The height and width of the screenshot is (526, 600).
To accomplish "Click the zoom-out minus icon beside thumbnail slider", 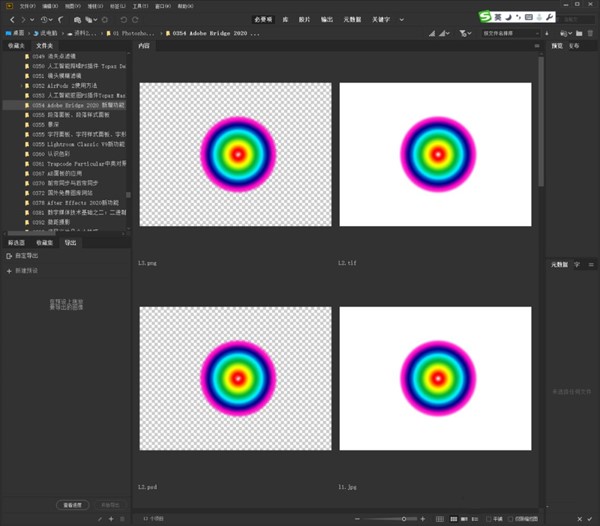I will (358, 518).
